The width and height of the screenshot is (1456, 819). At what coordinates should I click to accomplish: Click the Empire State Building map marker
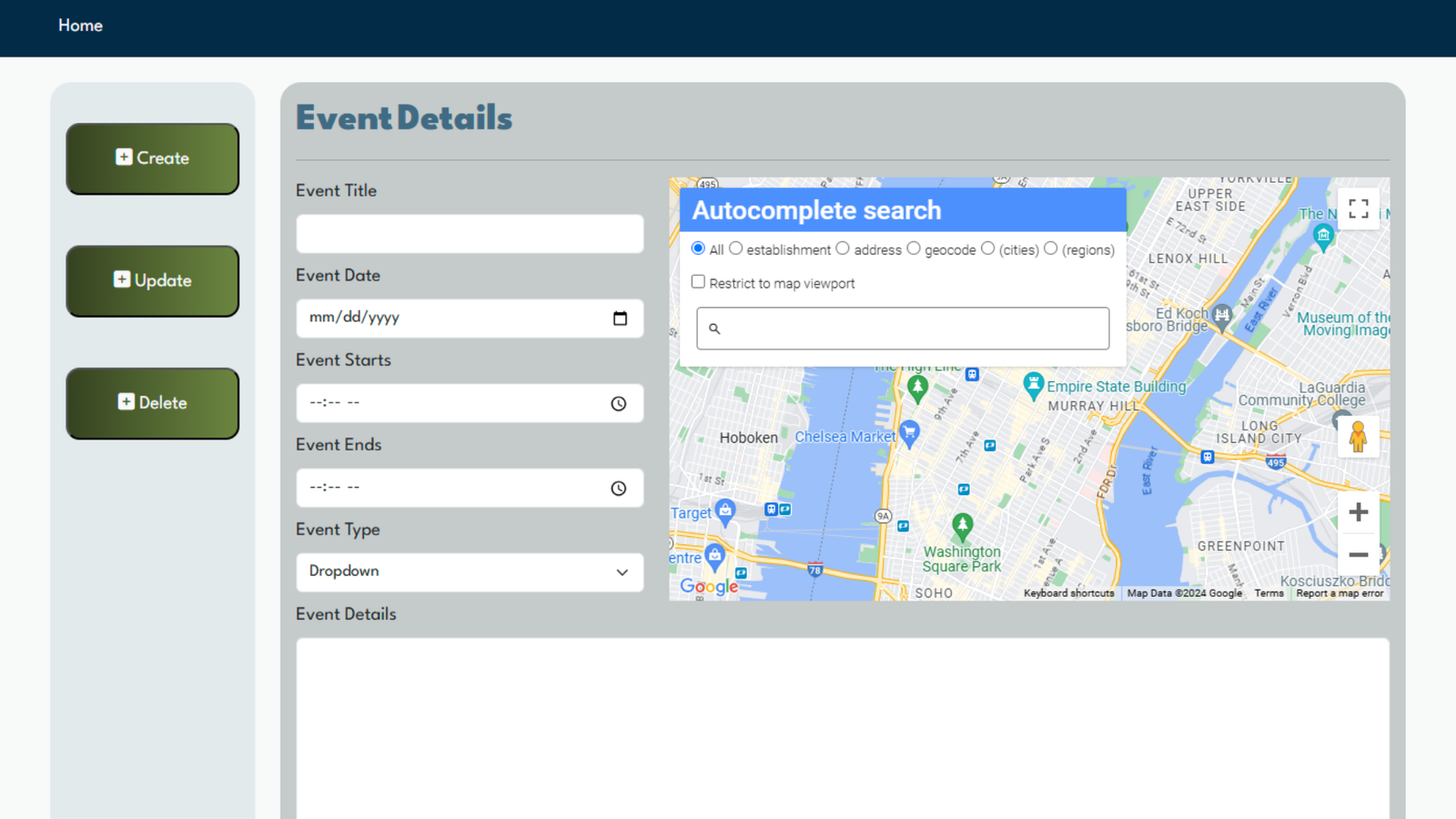click(1033, 384)
